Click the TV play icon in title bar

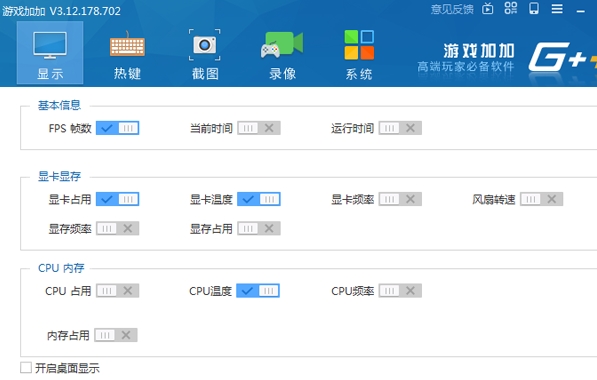pyautogui.click(x=487, y=8)
